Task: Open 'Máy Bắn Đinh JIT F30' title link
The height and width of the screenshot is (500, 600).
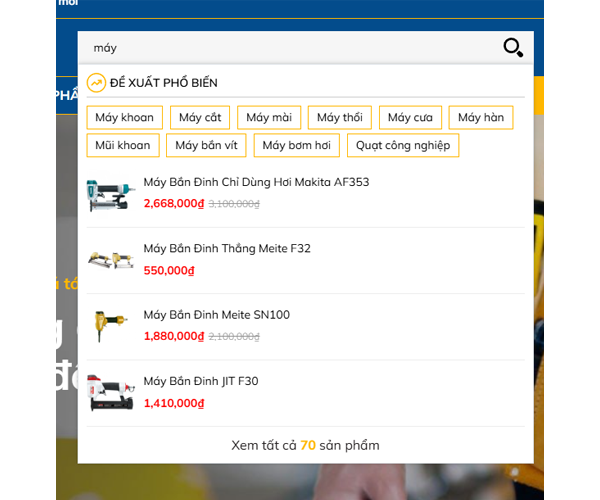Action: pyautogui.click(x=201, y=381)
